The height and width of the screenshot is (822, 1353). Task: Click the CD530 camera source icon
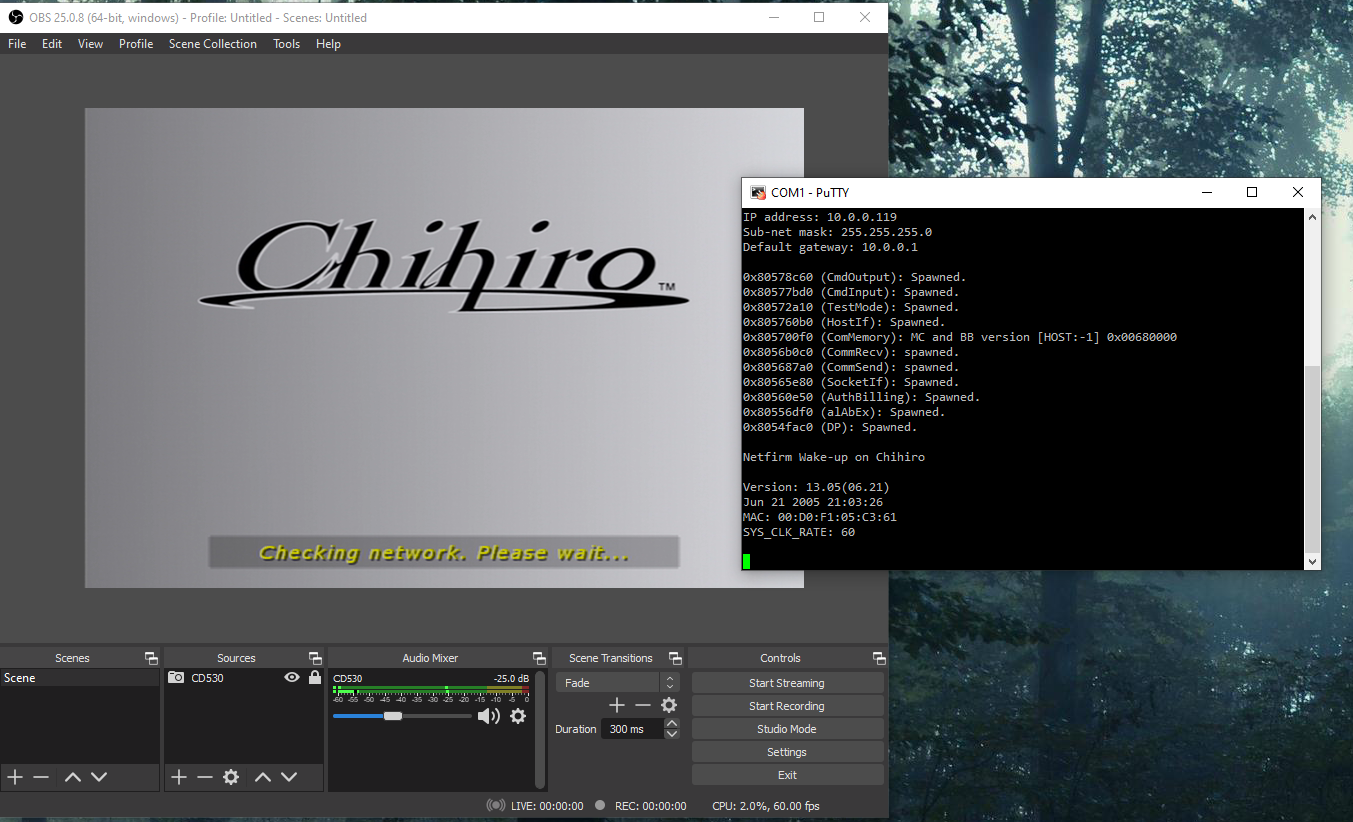pos(176,677)
